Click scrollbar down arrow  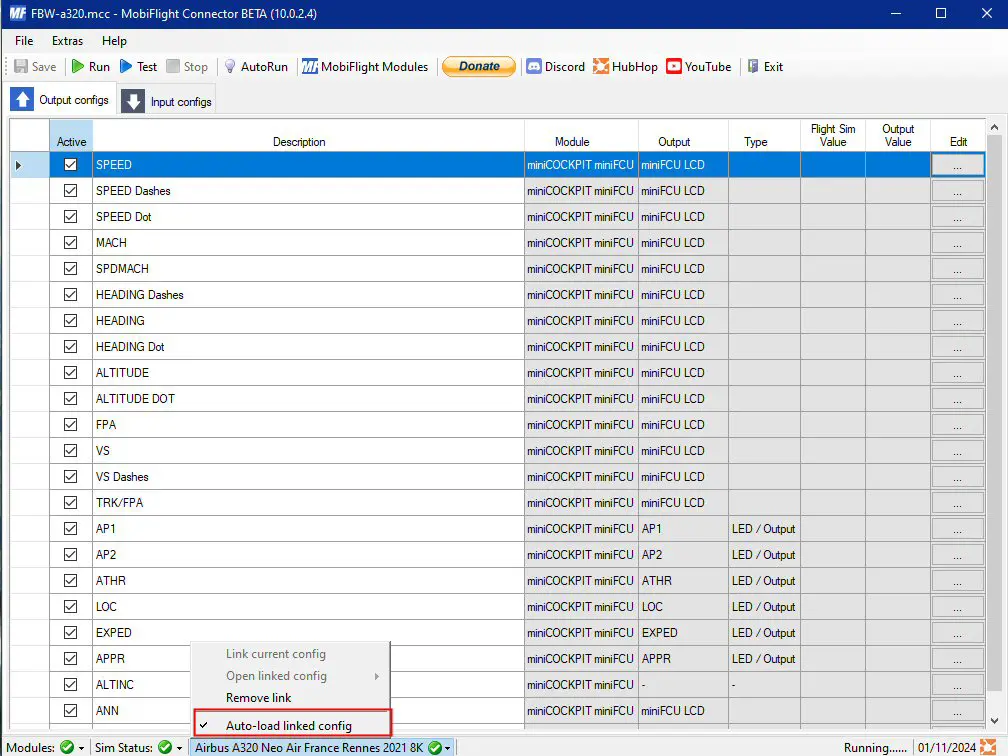pos(994,721)
